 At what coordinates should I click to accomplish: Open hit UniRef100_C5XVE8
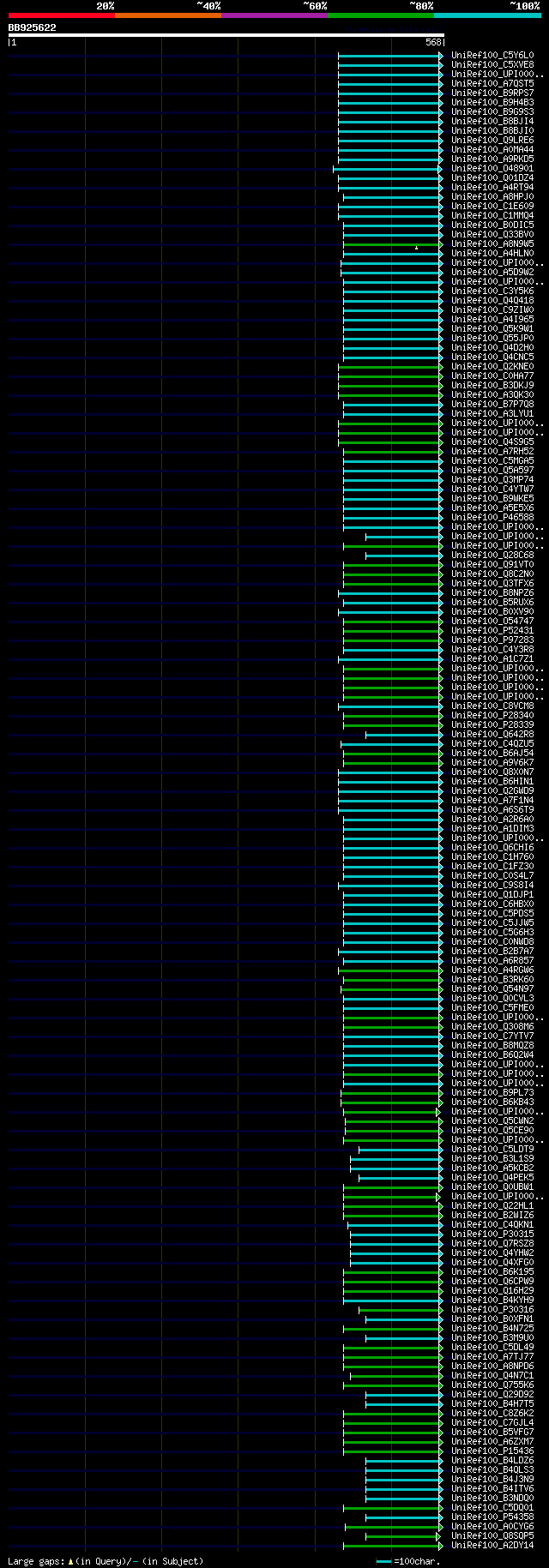pyautogui.click(x=492, y=64)
